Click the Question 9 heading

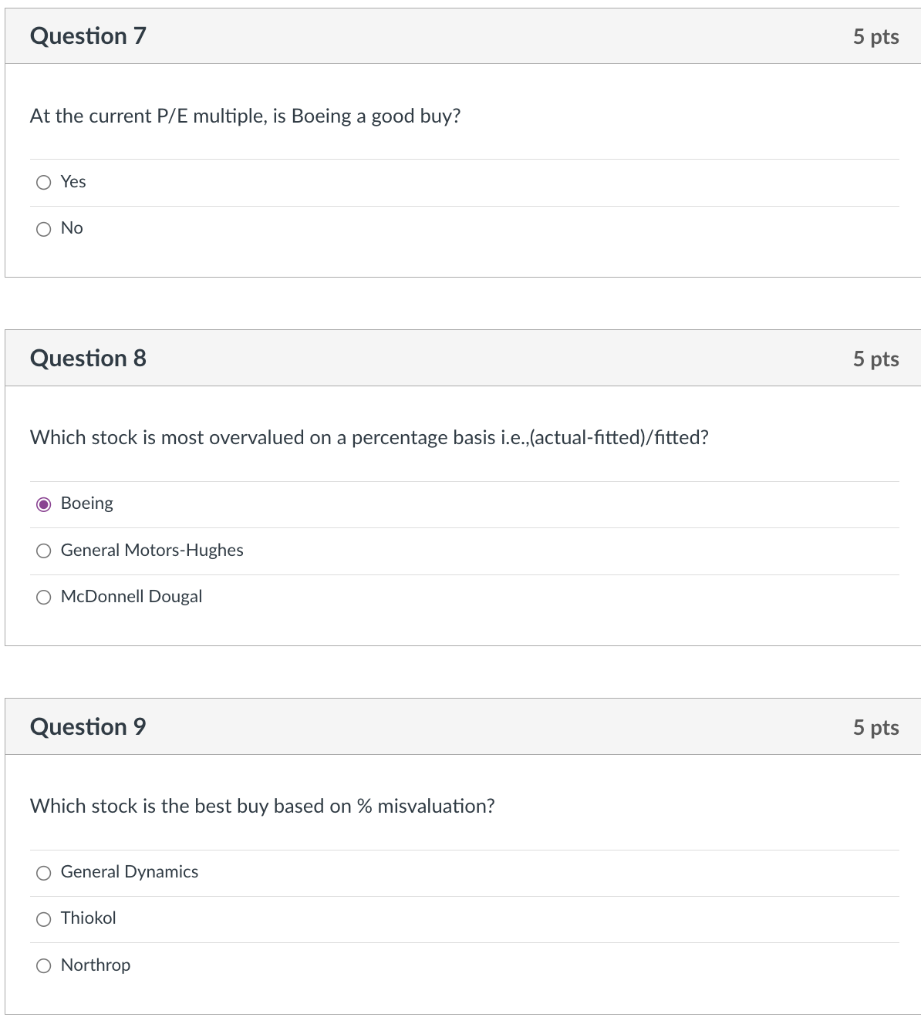coord(88,727)
